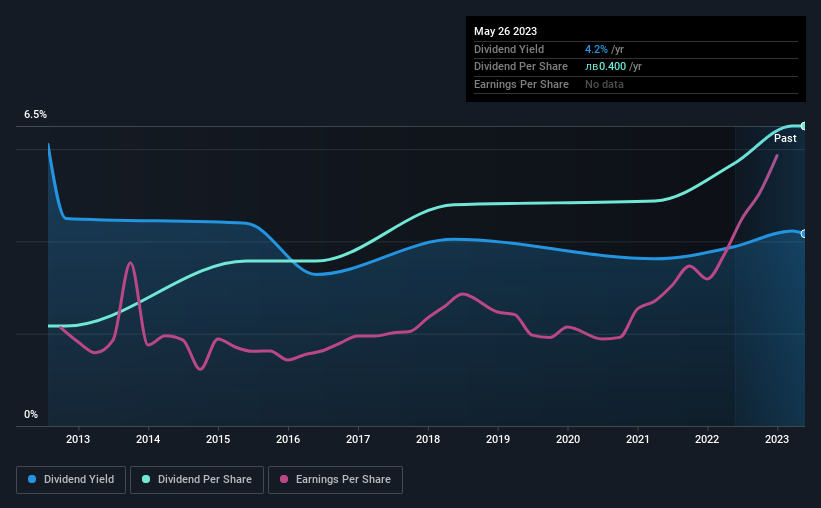Click the 2023 x-axis year label
The height and width of the screenshot is (508, 821).
tap(777, 439)
